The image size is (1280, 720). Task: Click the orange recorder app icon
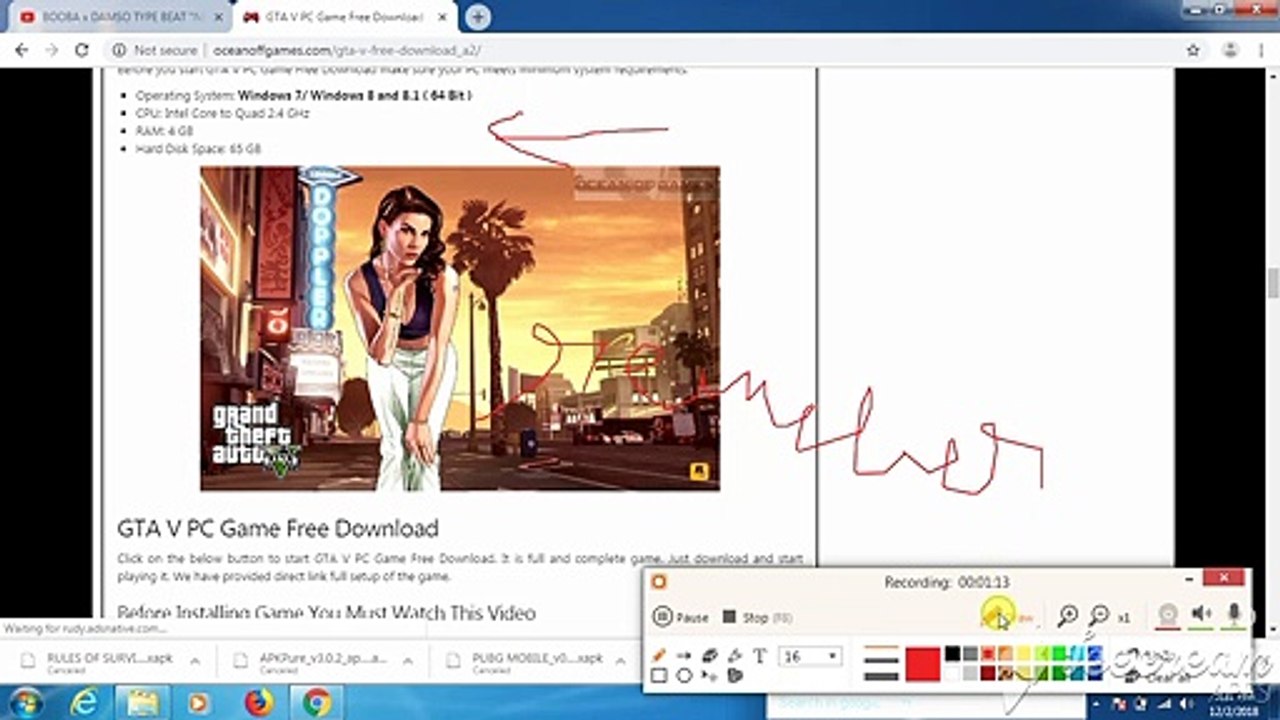[x=659, y=582]
